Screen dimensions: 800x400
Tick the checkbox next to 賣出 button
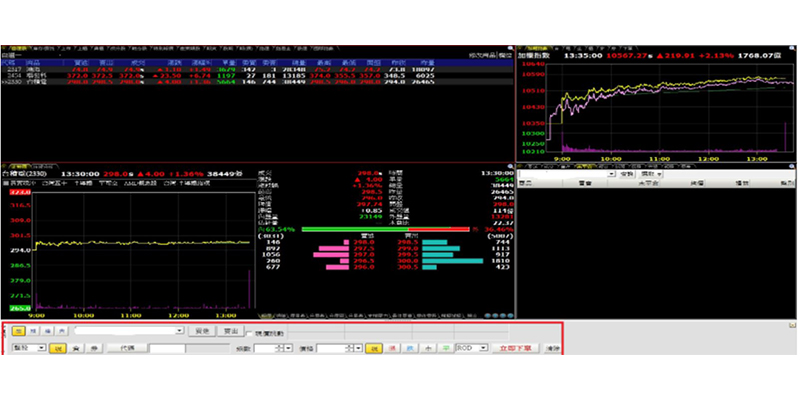point(249,334)
